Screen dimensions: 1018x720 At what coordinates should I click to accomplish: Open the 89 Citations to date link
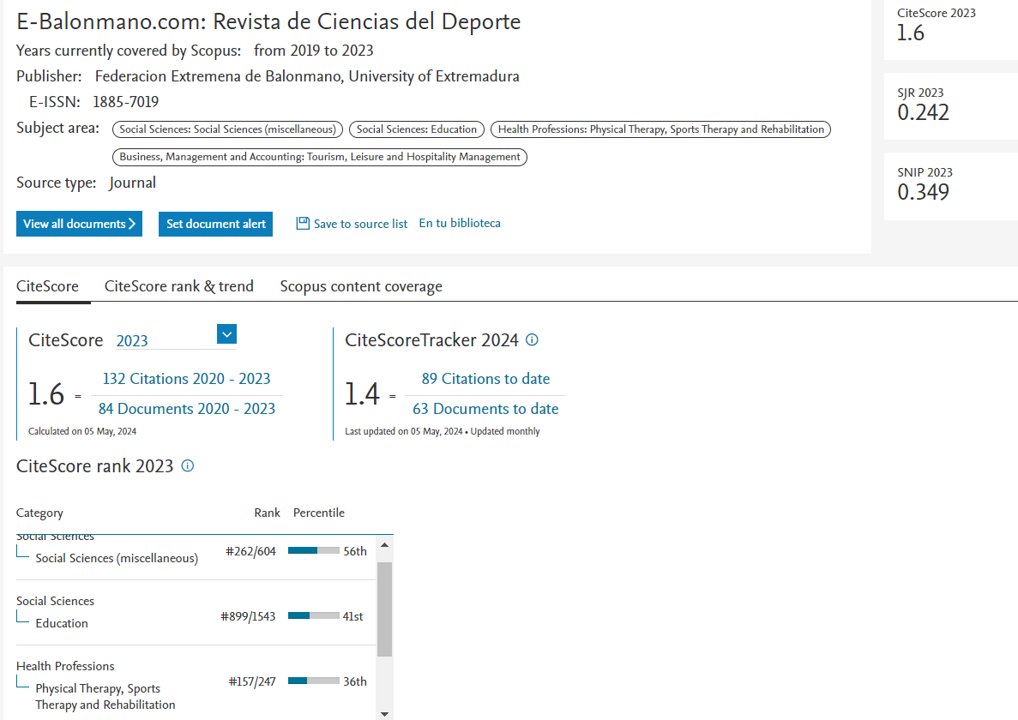[x=486, y=379]
